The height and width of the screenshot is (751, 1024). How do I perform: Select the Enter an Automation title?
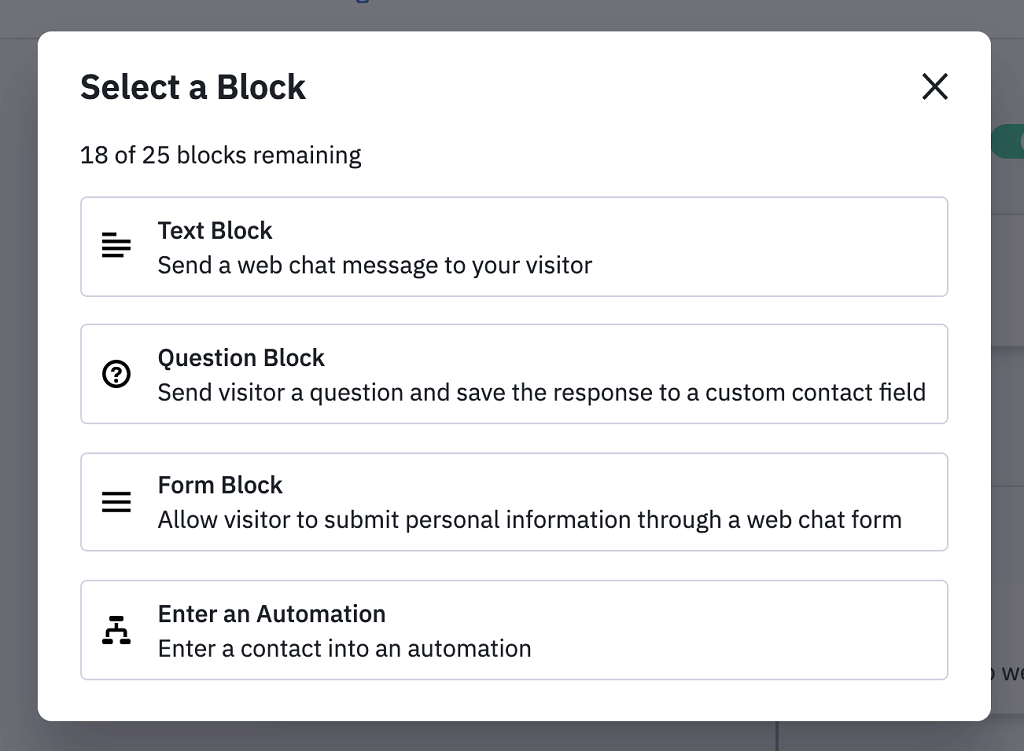[x=271, y=613]
